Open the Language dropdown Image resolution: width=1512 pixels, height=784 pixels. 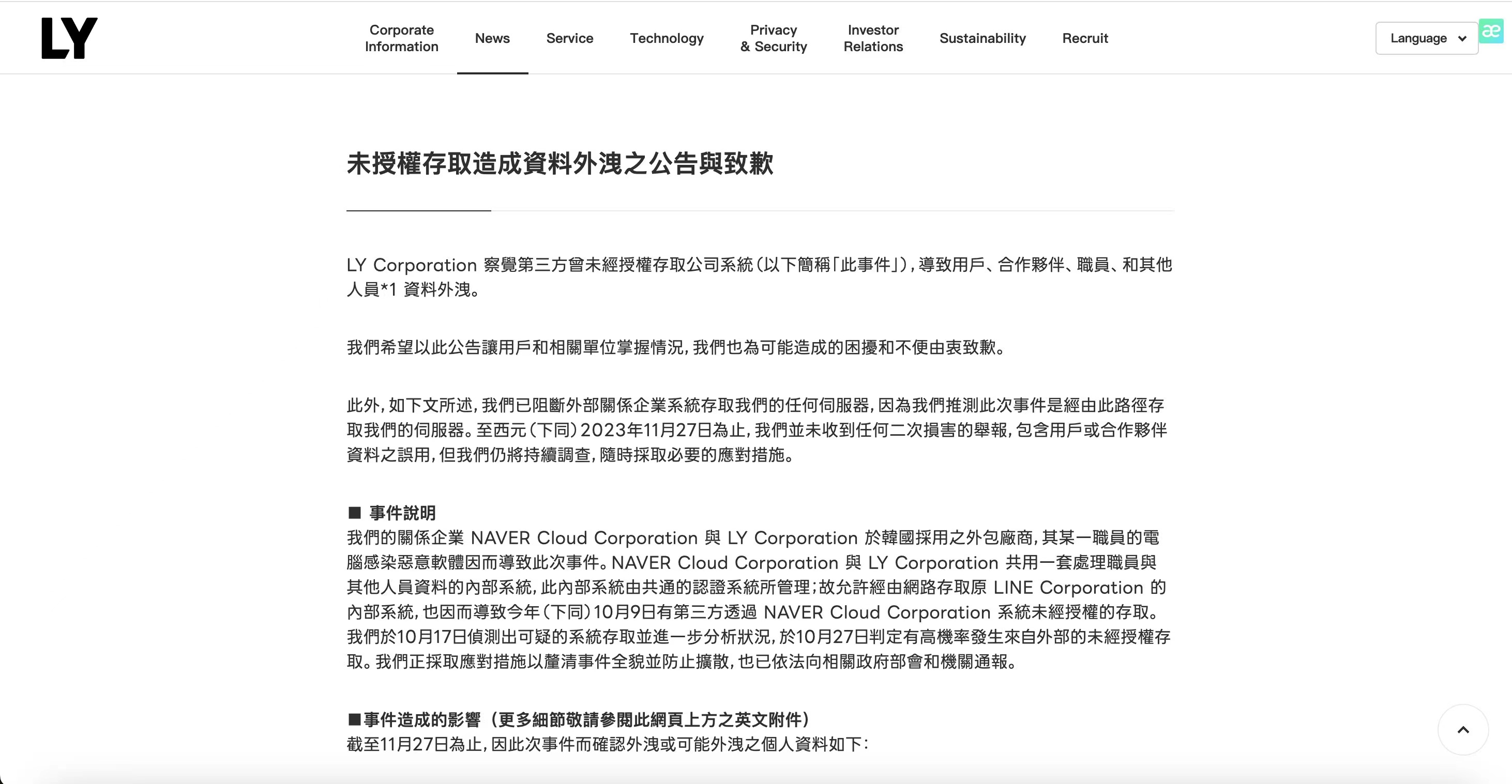point(1427,38)
